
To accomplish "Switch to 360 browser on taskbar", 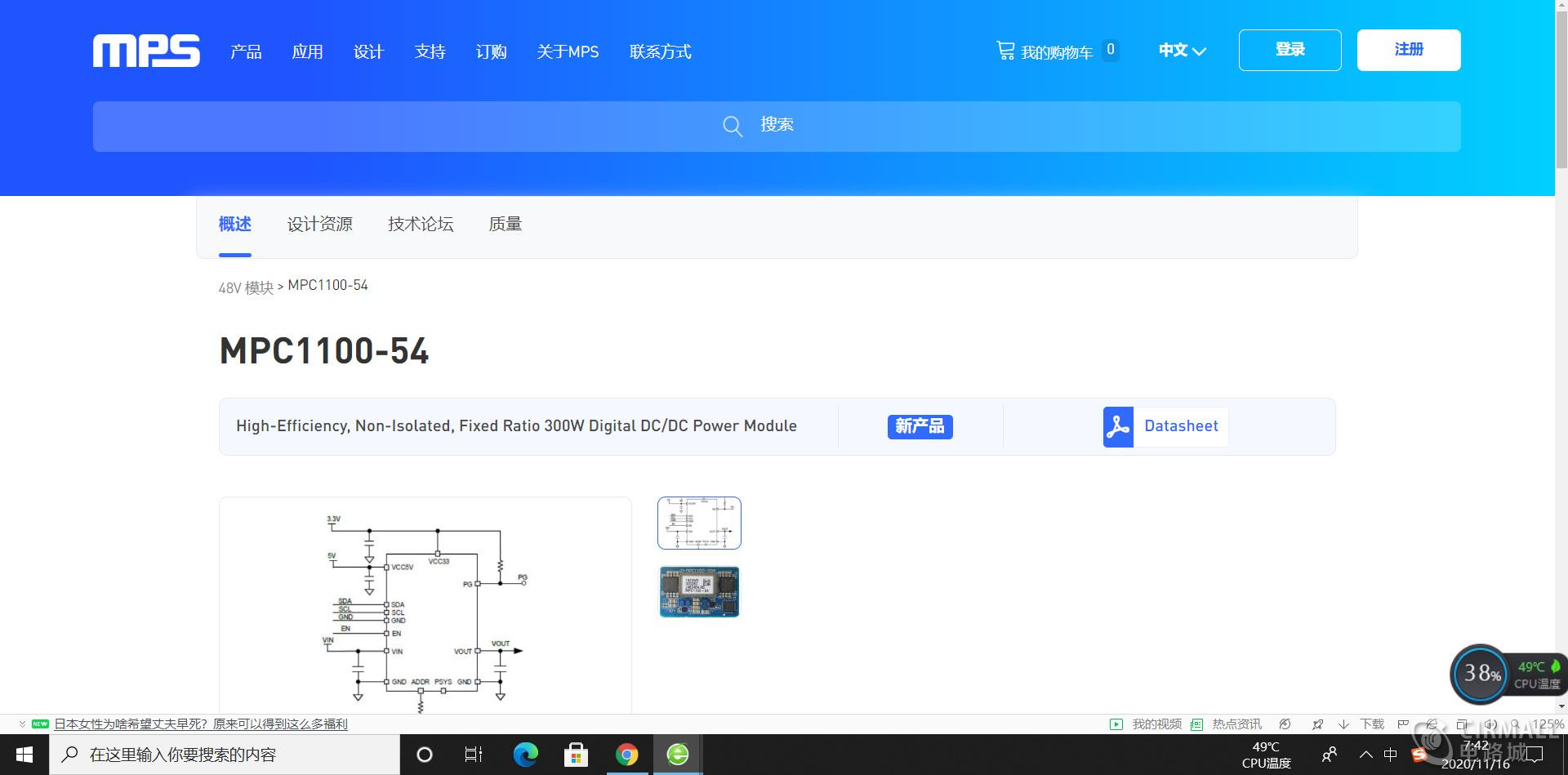I will [x=677, y=755].
